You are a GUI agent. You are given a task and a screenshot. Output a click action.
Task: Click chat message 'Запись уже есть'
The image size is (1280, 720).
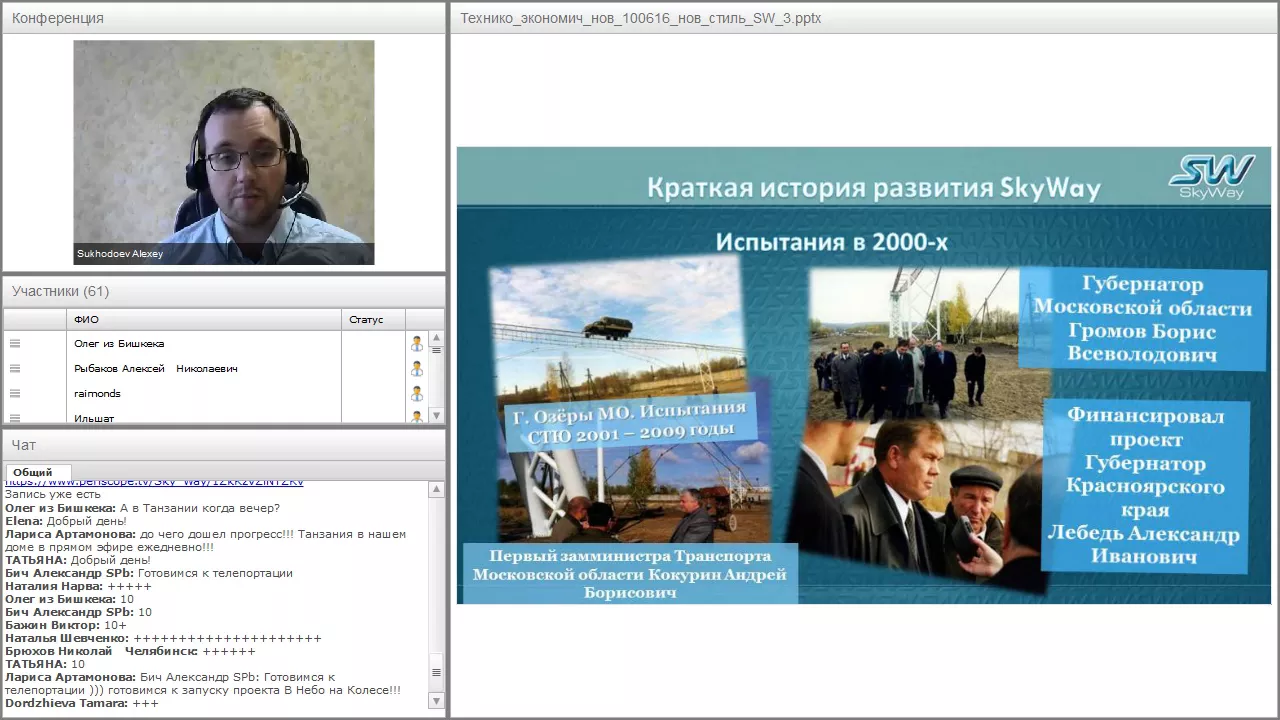pyautogui.click(x=53, y=495)
